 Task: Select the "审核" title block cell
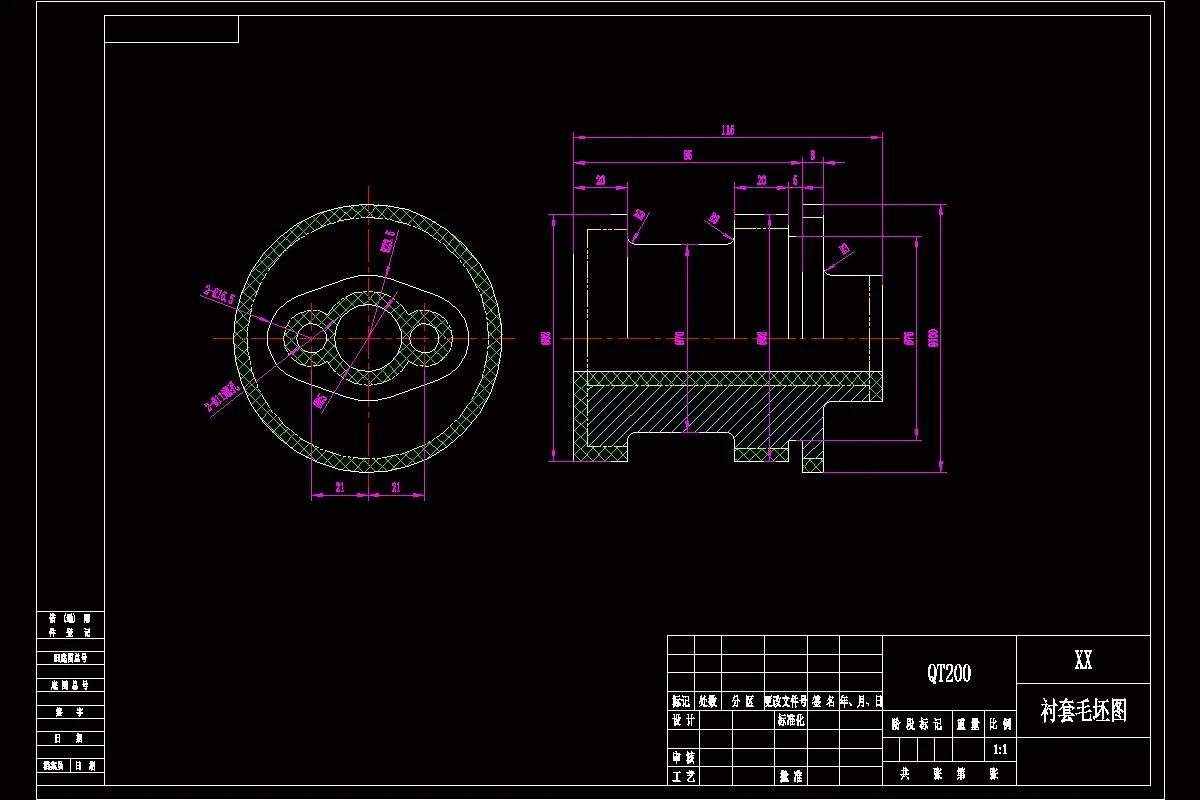pyautogui.click(x=683, y=757)
